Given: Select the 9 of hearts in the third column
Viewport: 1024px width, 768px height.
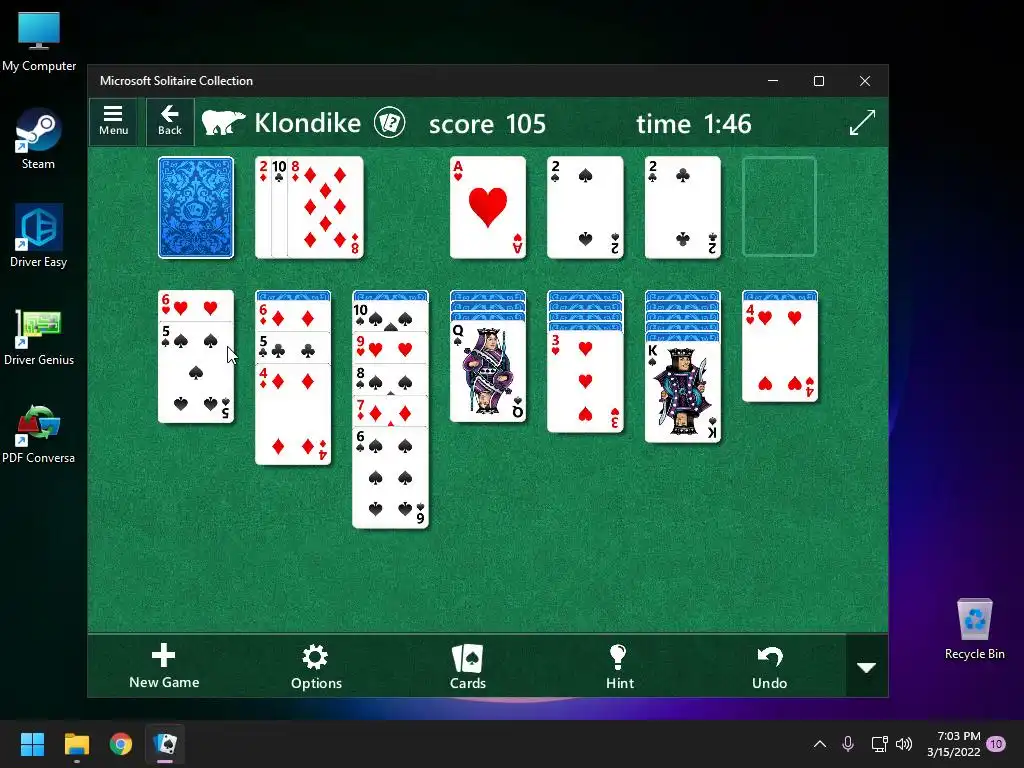Looking at the screenshot, I should click(391, 349).
